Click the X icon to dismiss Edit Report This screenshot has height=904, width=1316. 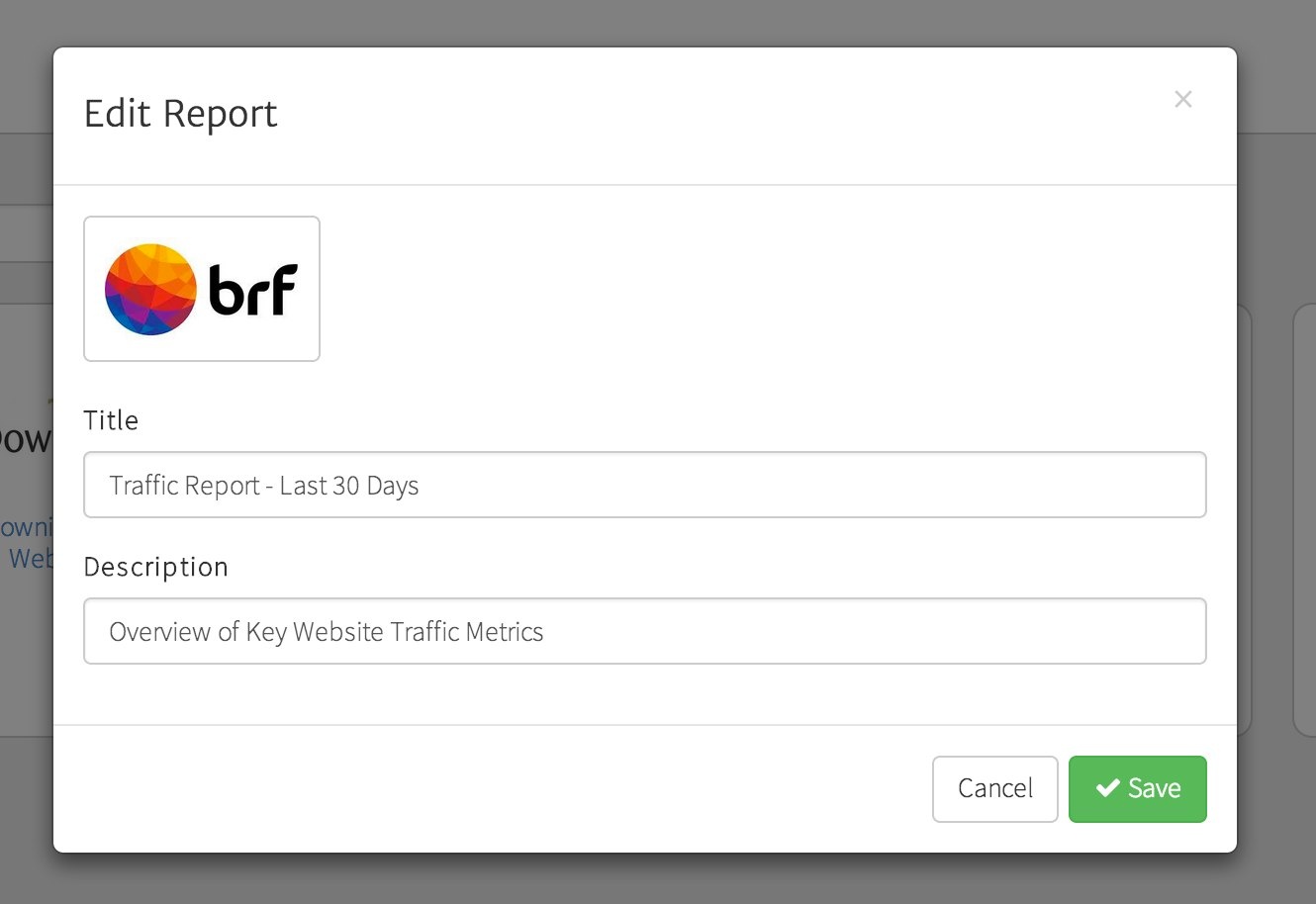click(x=1183, y=99)
